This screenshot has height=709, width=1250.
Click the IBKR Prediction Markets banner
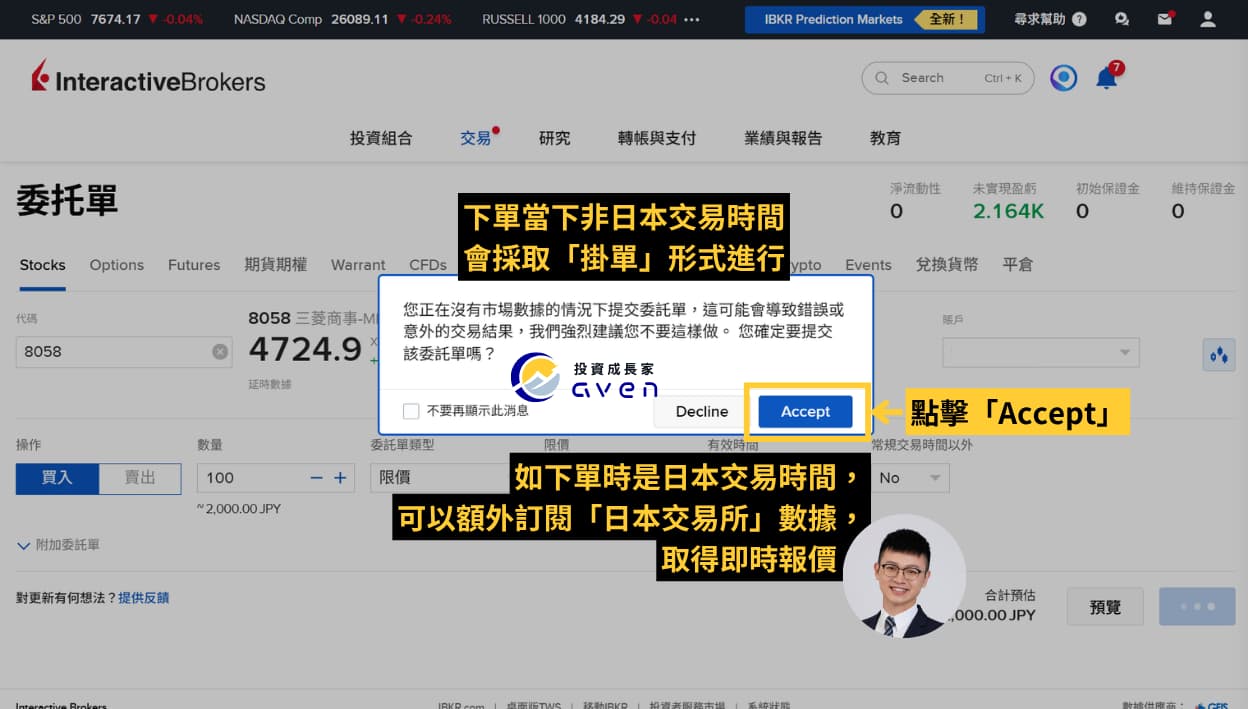point(865,19)
